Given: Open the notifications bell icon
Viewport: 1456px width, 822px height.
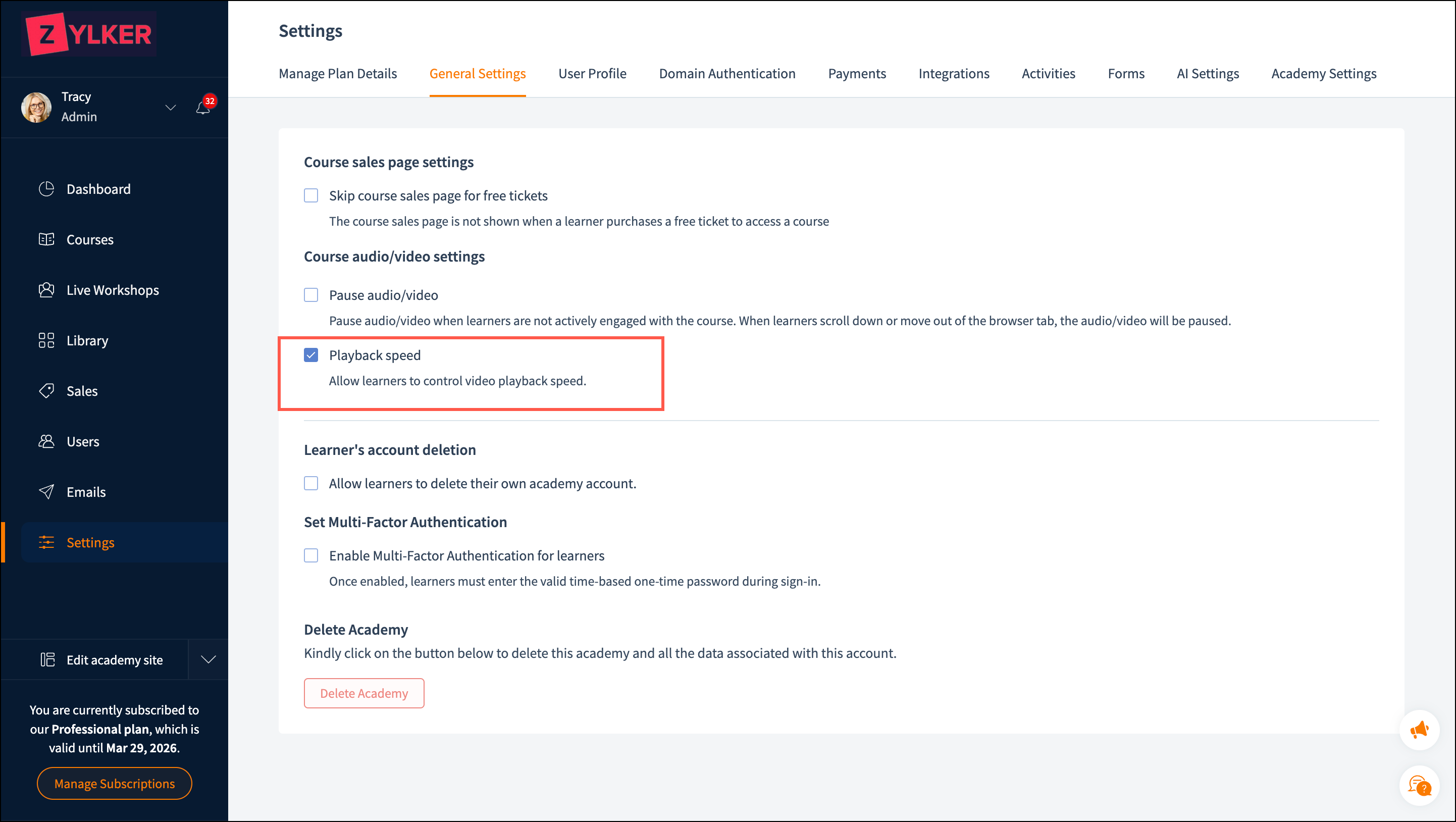Looking at the screenshot, I should 203,108.
